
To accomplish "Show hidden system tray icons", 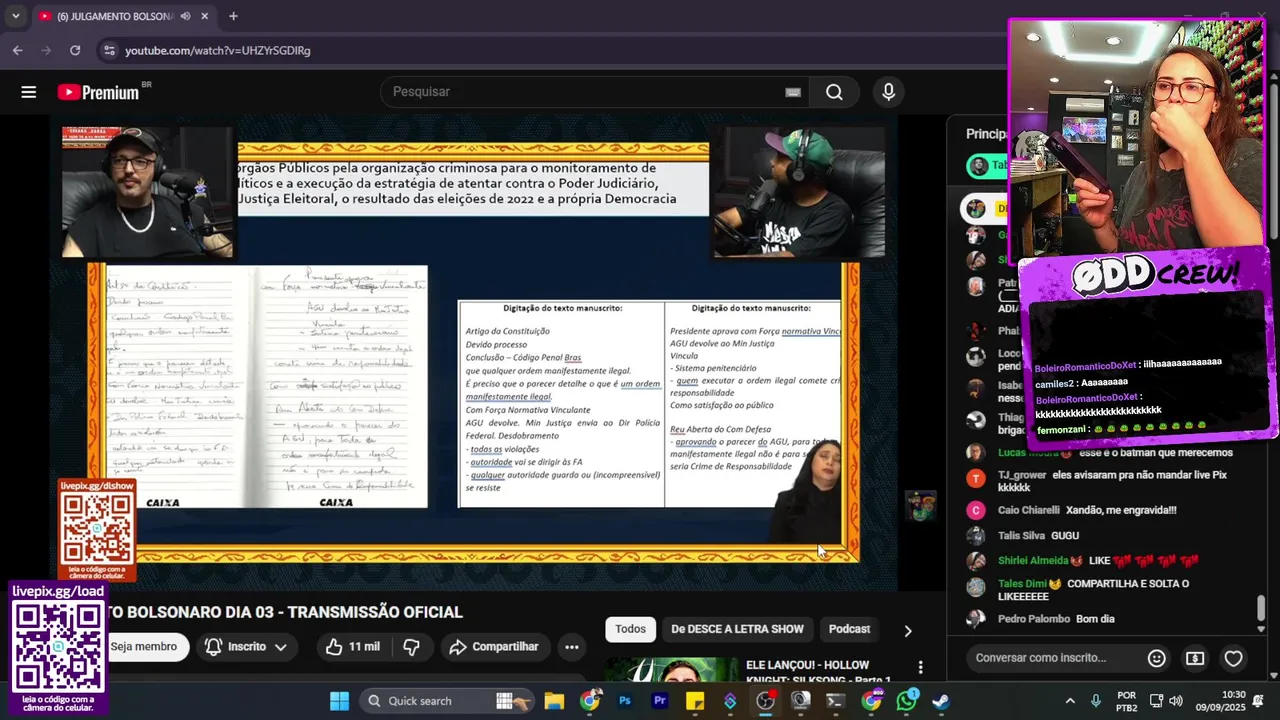I will pyautogui.click(x=1070, y=701).
